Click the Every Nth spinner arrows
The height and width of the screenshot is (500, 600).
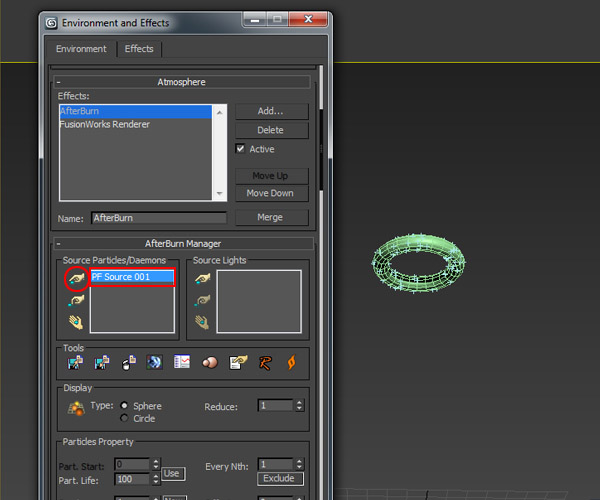pos(300,464)
